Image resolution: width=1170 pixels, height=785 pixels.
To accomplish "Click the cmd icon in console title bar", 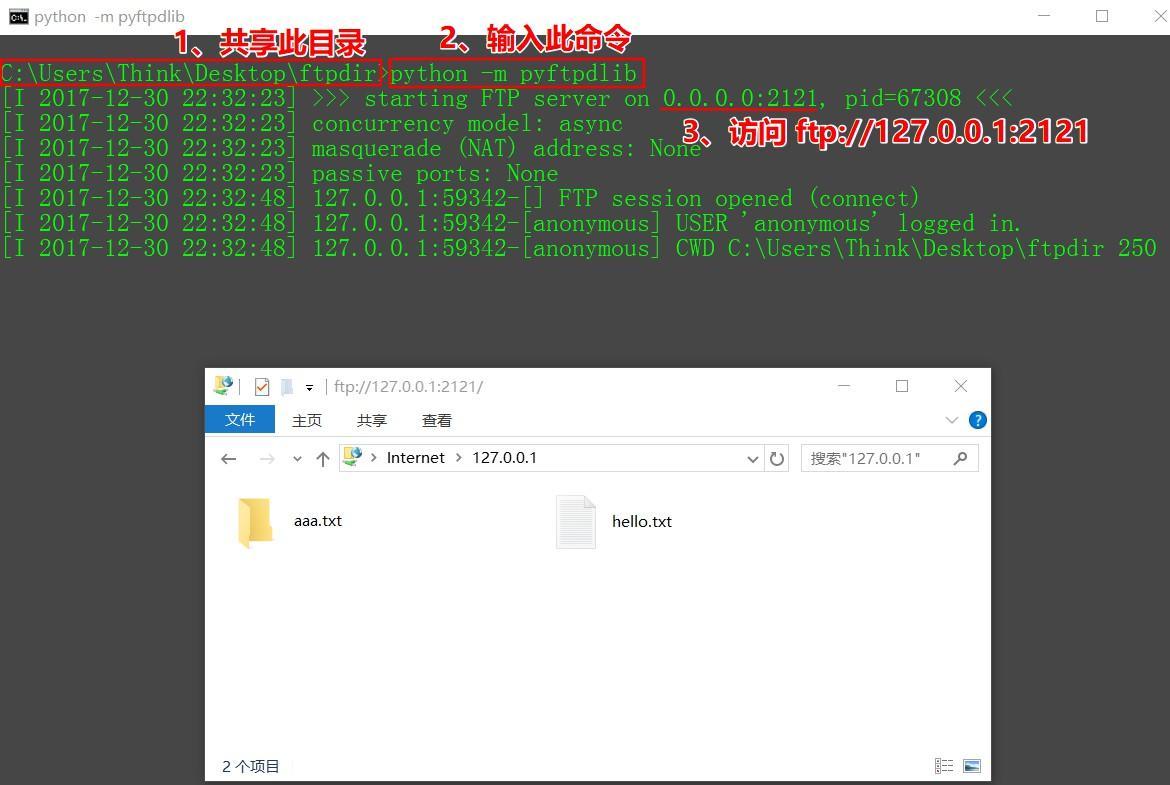I will [18, 16].
